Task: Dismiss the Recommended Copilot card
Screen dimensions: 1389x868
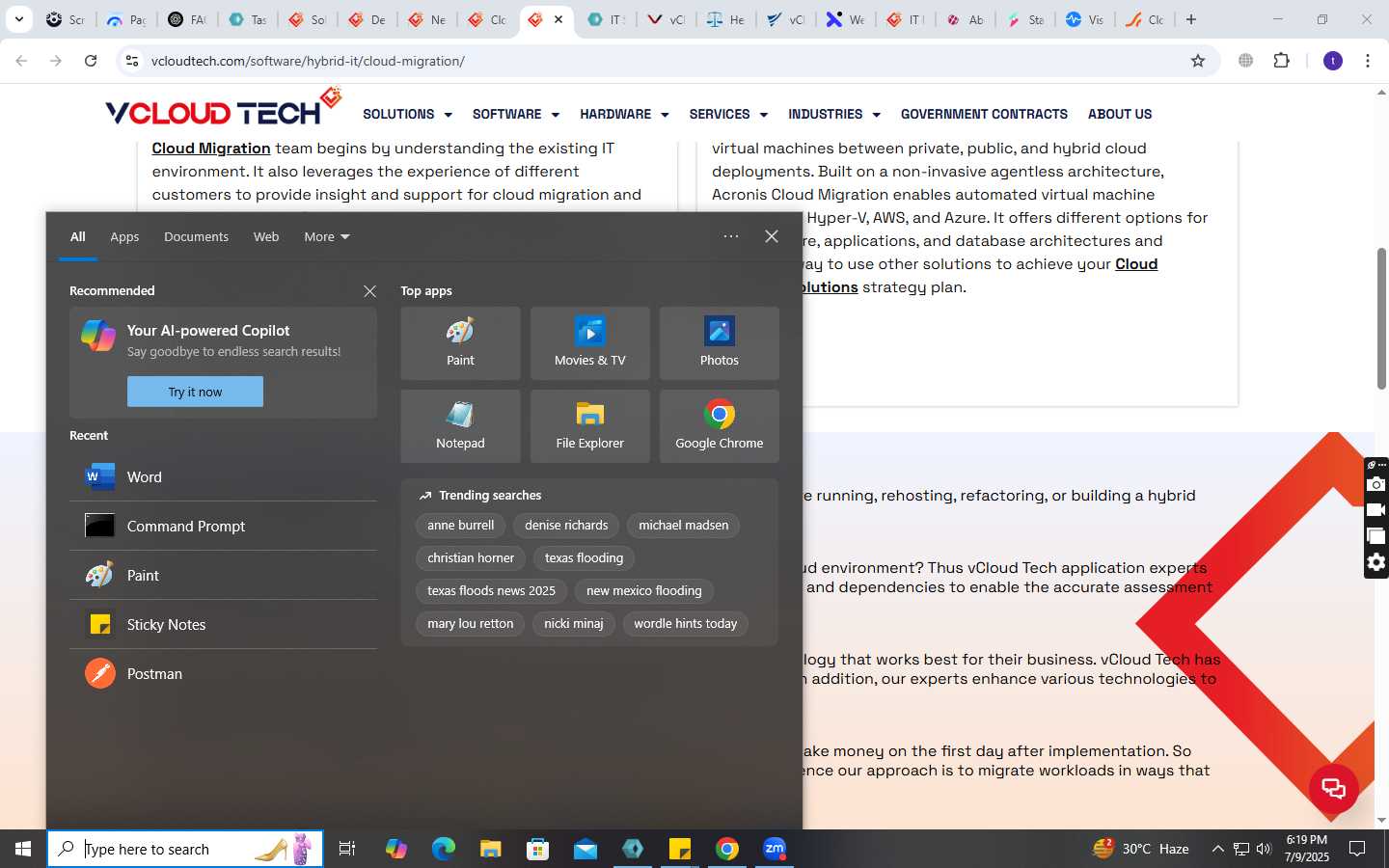Action: click(369, 291)
